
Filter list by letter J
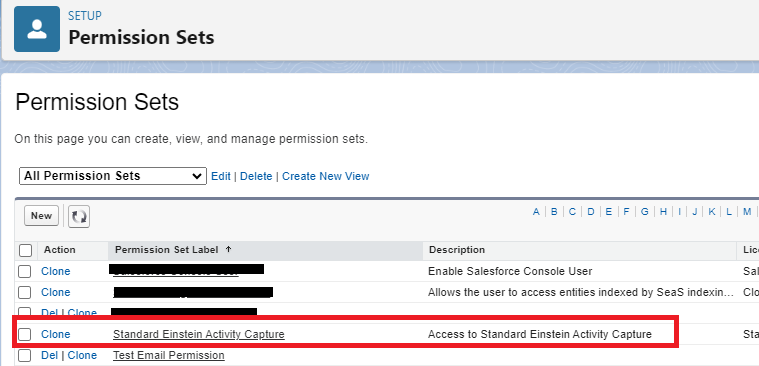click(x=695, y=212)
